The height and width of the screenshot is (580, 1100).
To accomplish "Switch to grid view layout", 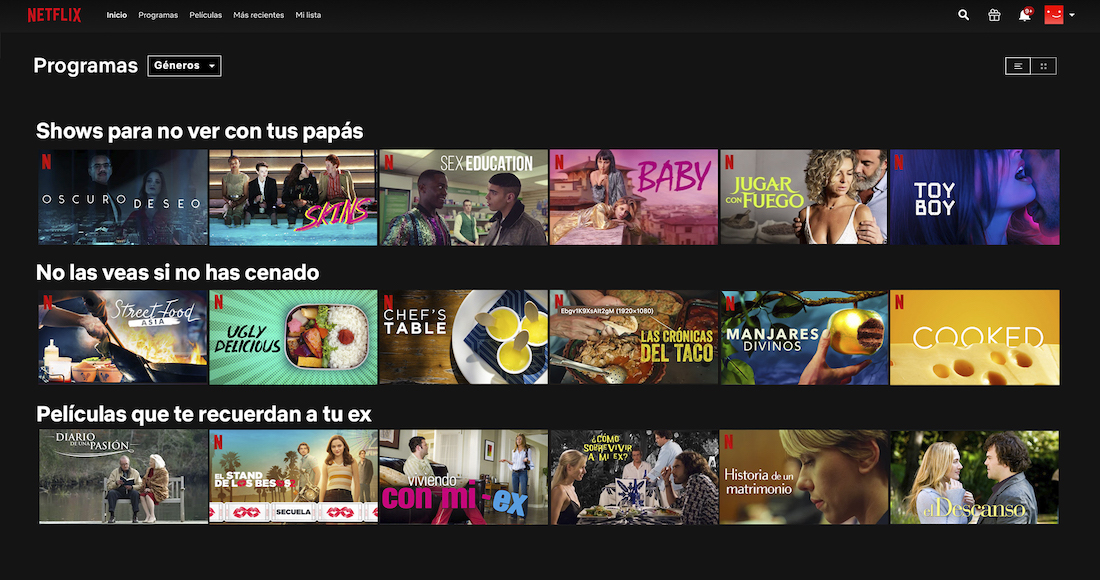I will [x=1044, y=66].
